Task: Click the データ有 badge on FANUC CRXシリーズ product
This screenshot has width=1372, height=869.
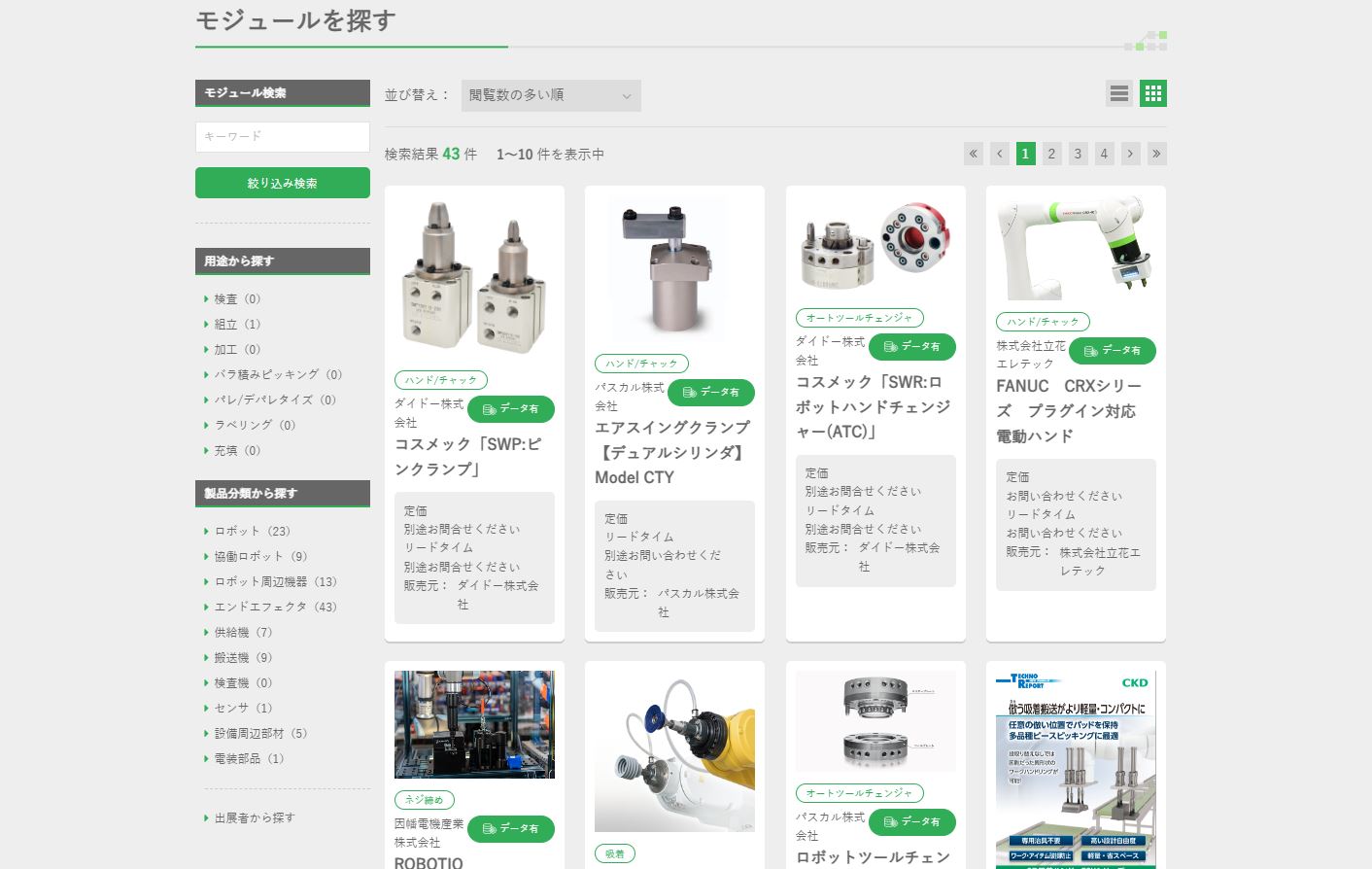Action: pos(1114,351)
